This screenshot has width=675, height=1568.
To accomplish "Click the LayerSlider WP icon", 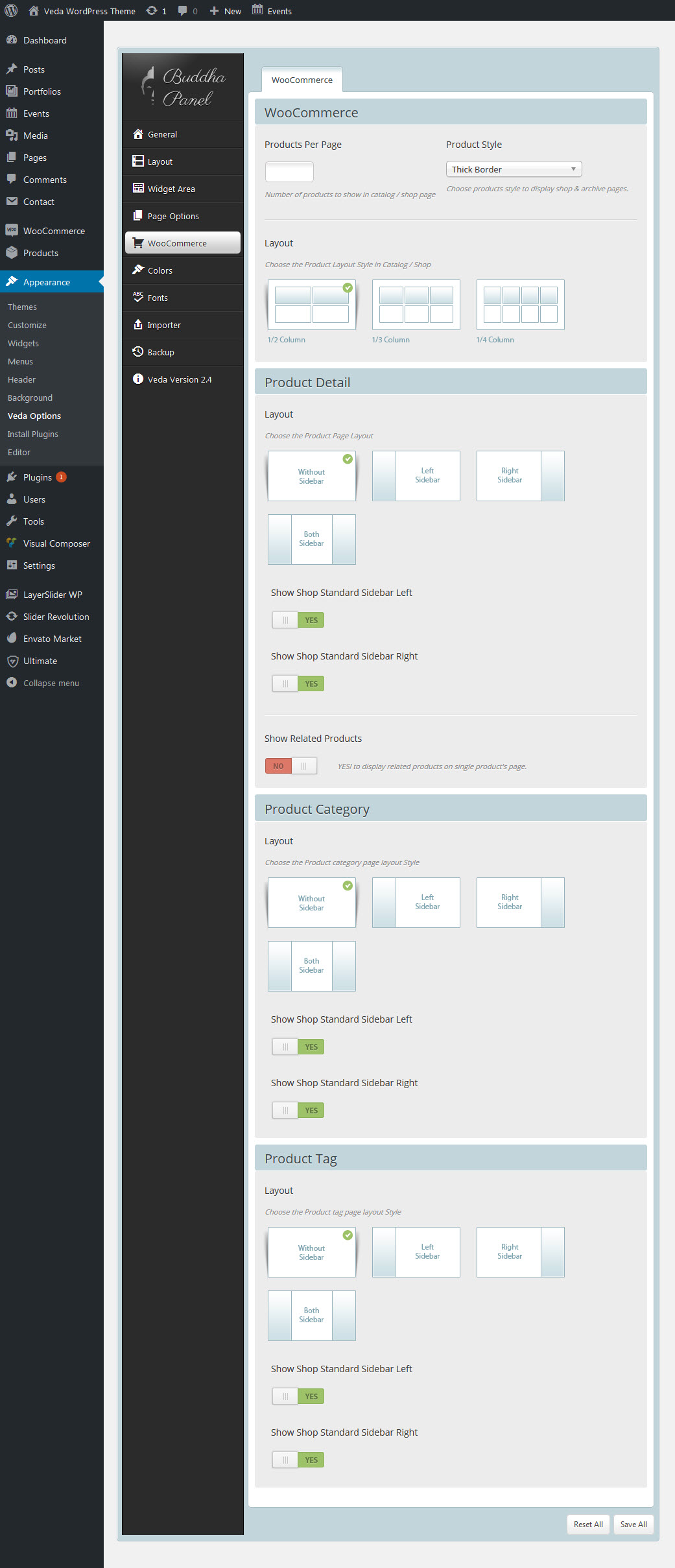I will coord(12,594).
